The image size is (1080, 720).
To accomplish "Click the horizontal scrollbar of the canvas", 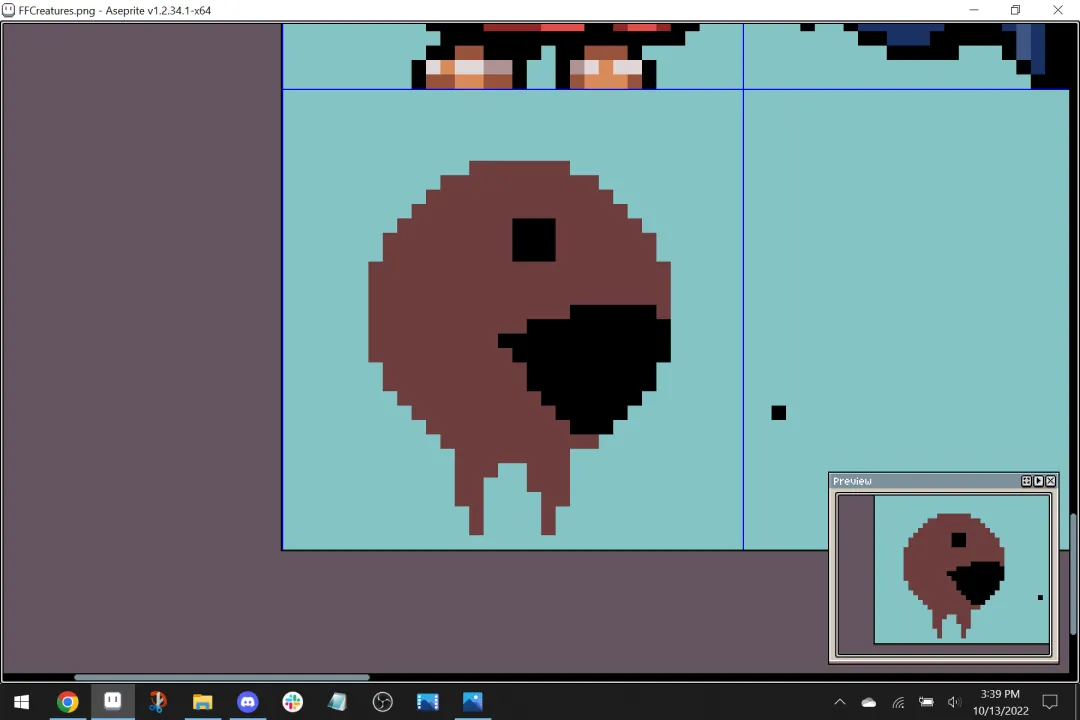I will click(222, 677).
